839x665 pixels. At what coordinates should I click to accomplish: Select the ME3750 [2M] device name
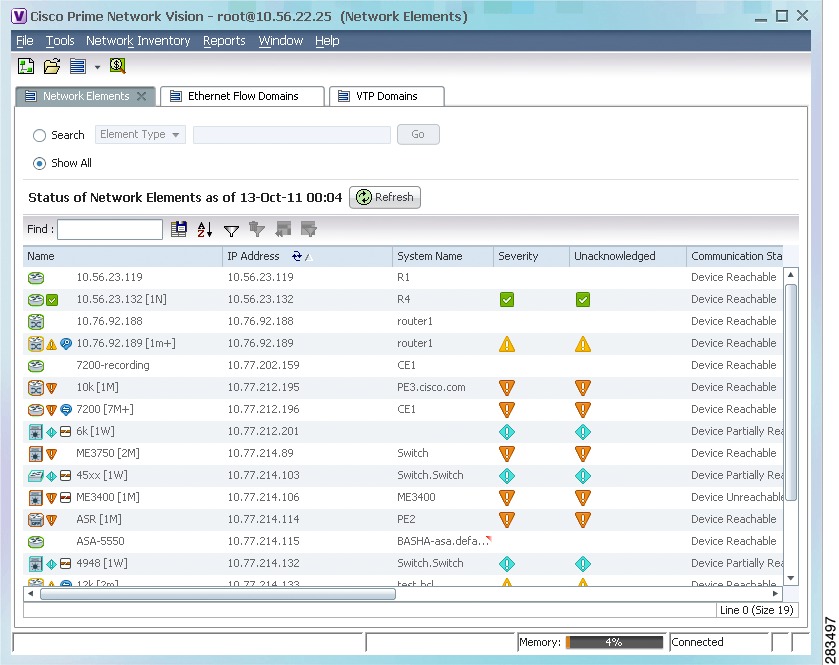108,453
